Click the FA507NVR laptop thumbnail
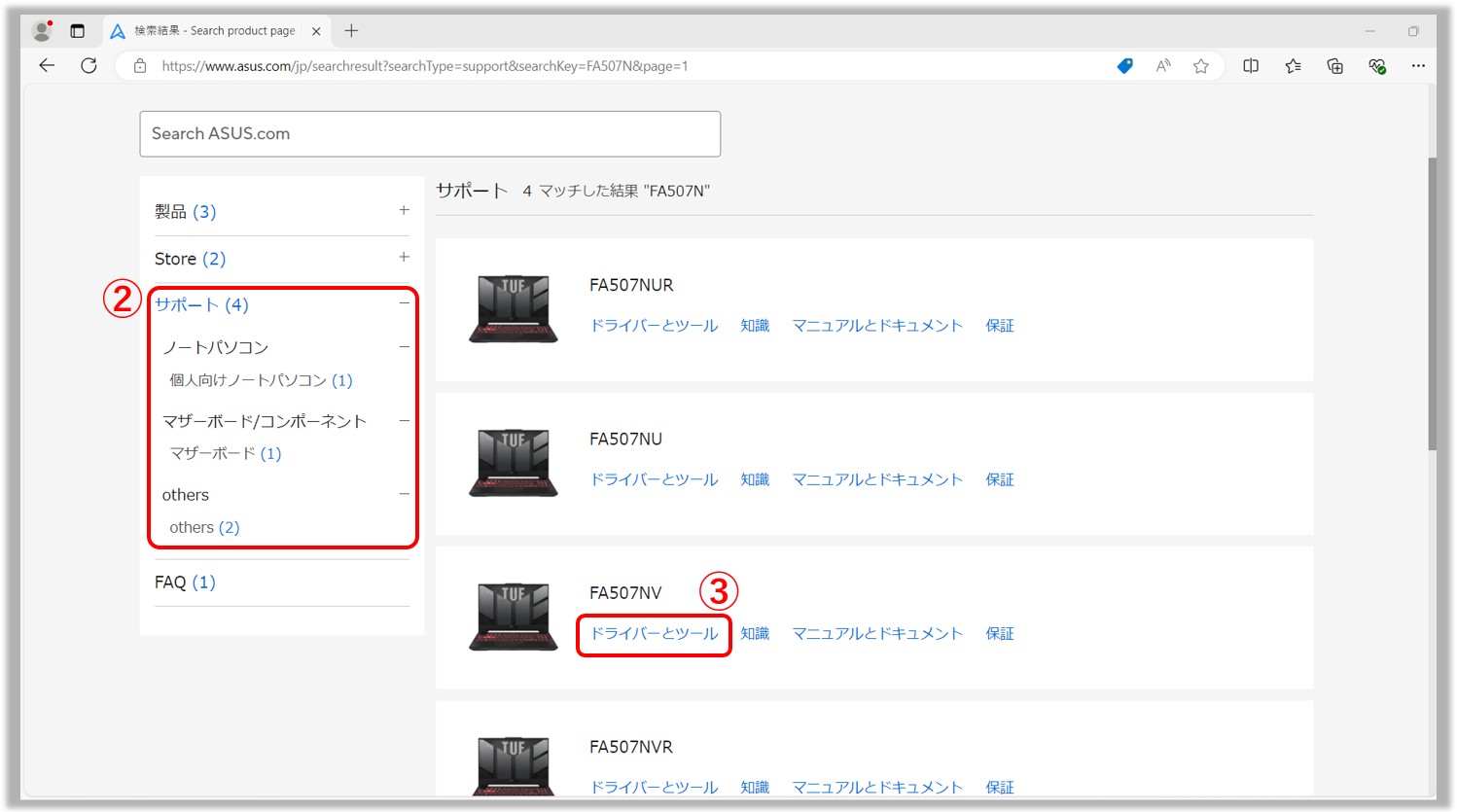Viewport: 1457px width, 812px height. [x=514, y=767]
